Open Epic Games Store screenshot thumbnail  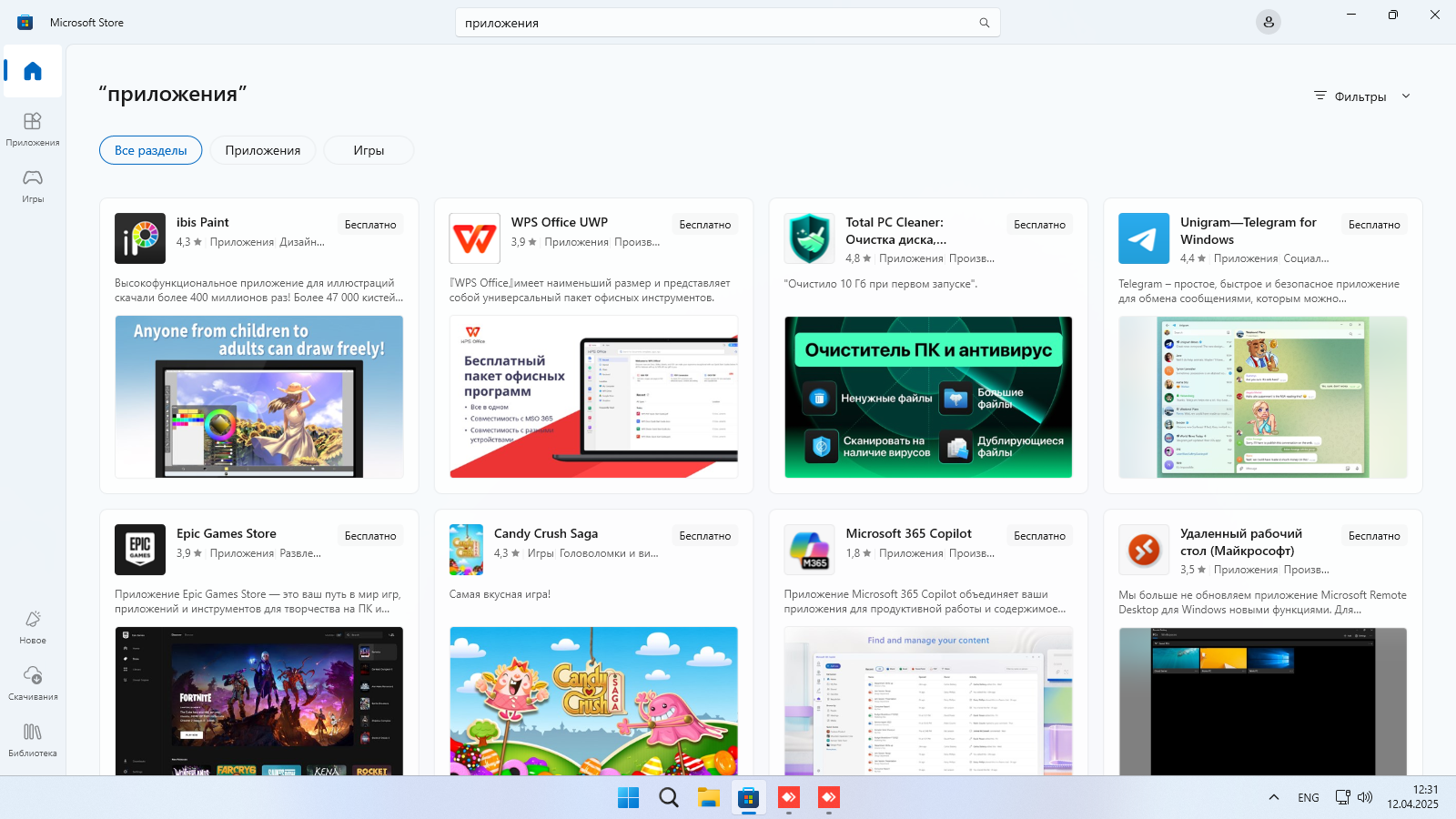click(259, 701)
